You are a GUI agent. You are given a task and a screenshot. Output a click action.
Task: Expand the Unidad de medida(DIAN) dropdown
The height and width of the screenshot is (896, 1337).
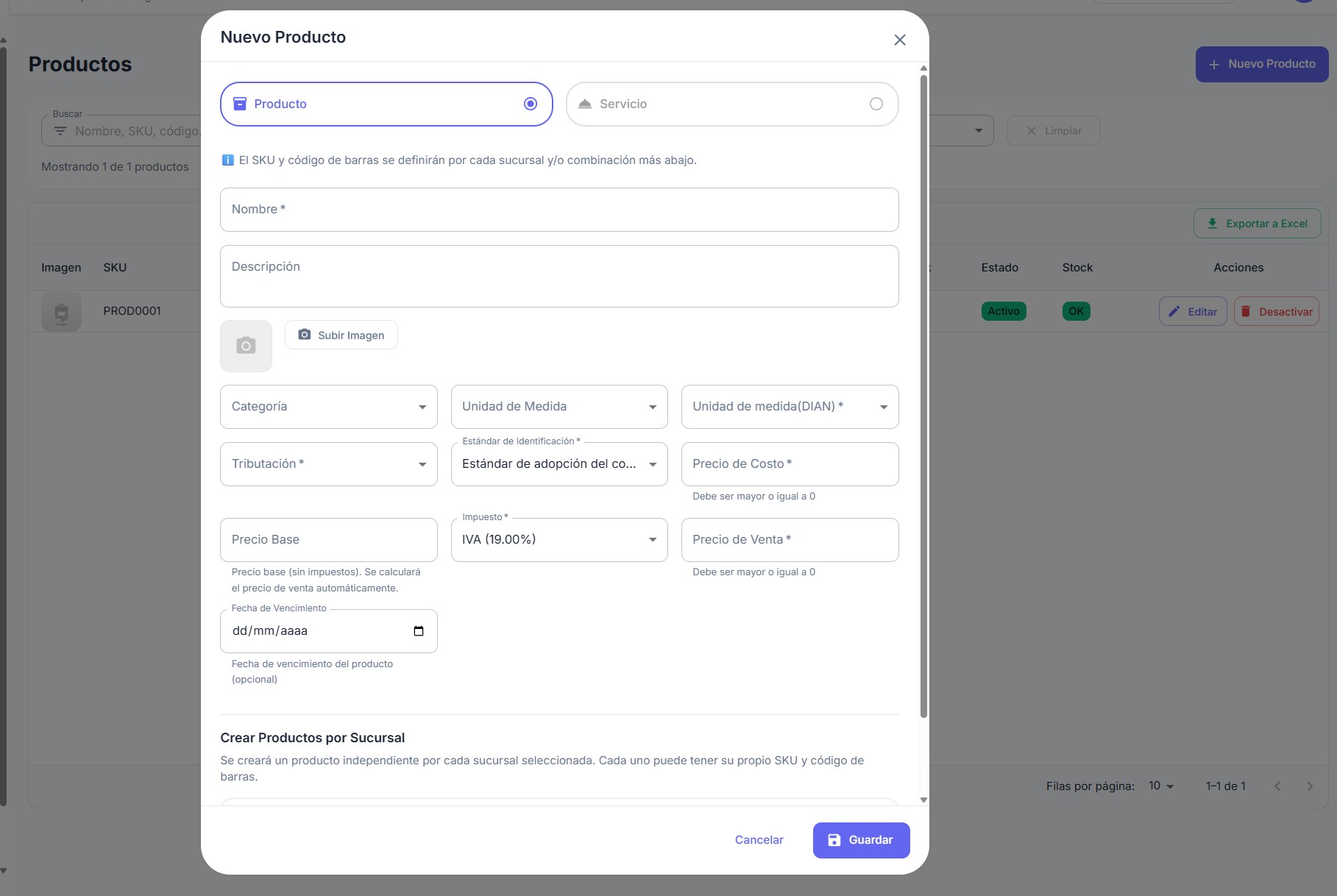[x=883, y=407]
